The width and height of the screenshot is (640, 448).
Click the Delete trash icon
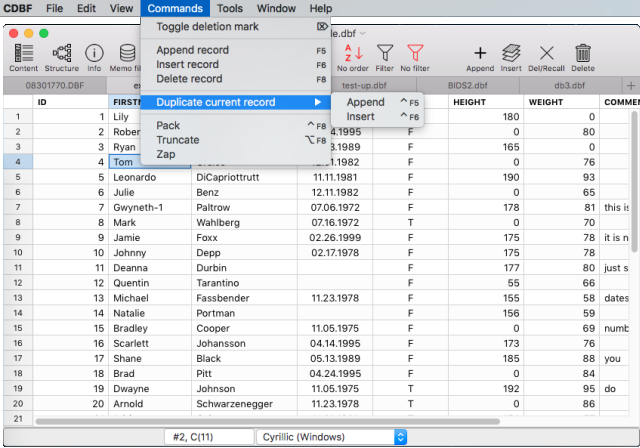(x=582, y=53)
